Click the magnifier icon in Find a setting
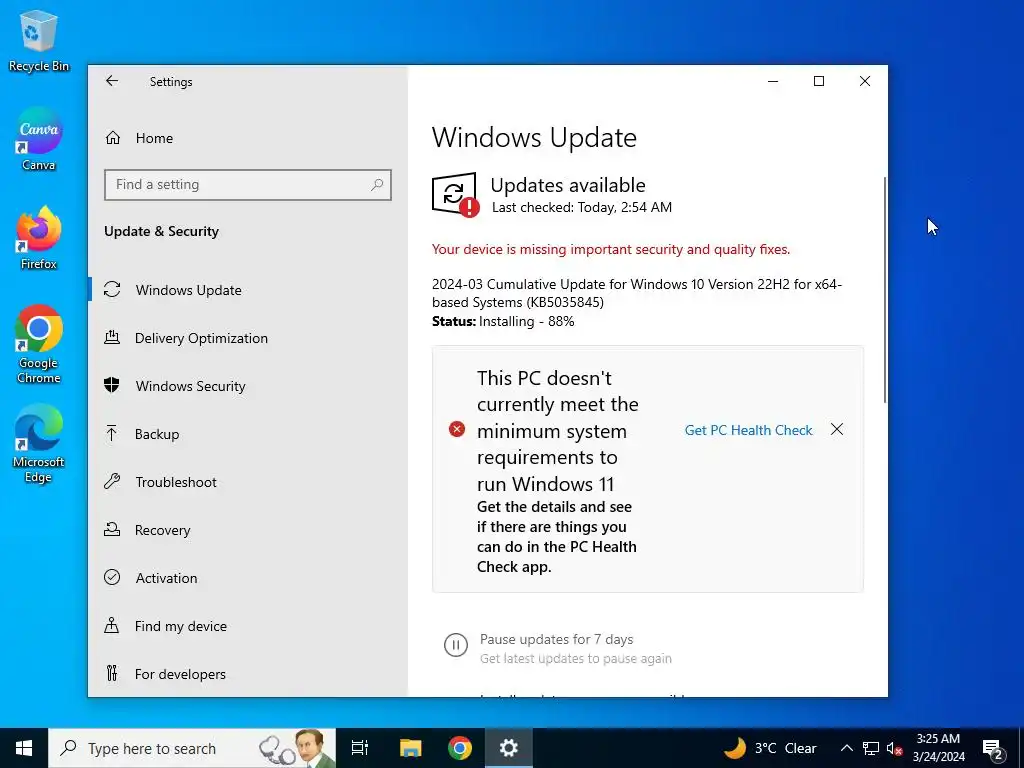Screen dimensions: 1024x768 (x=377, y=185)
